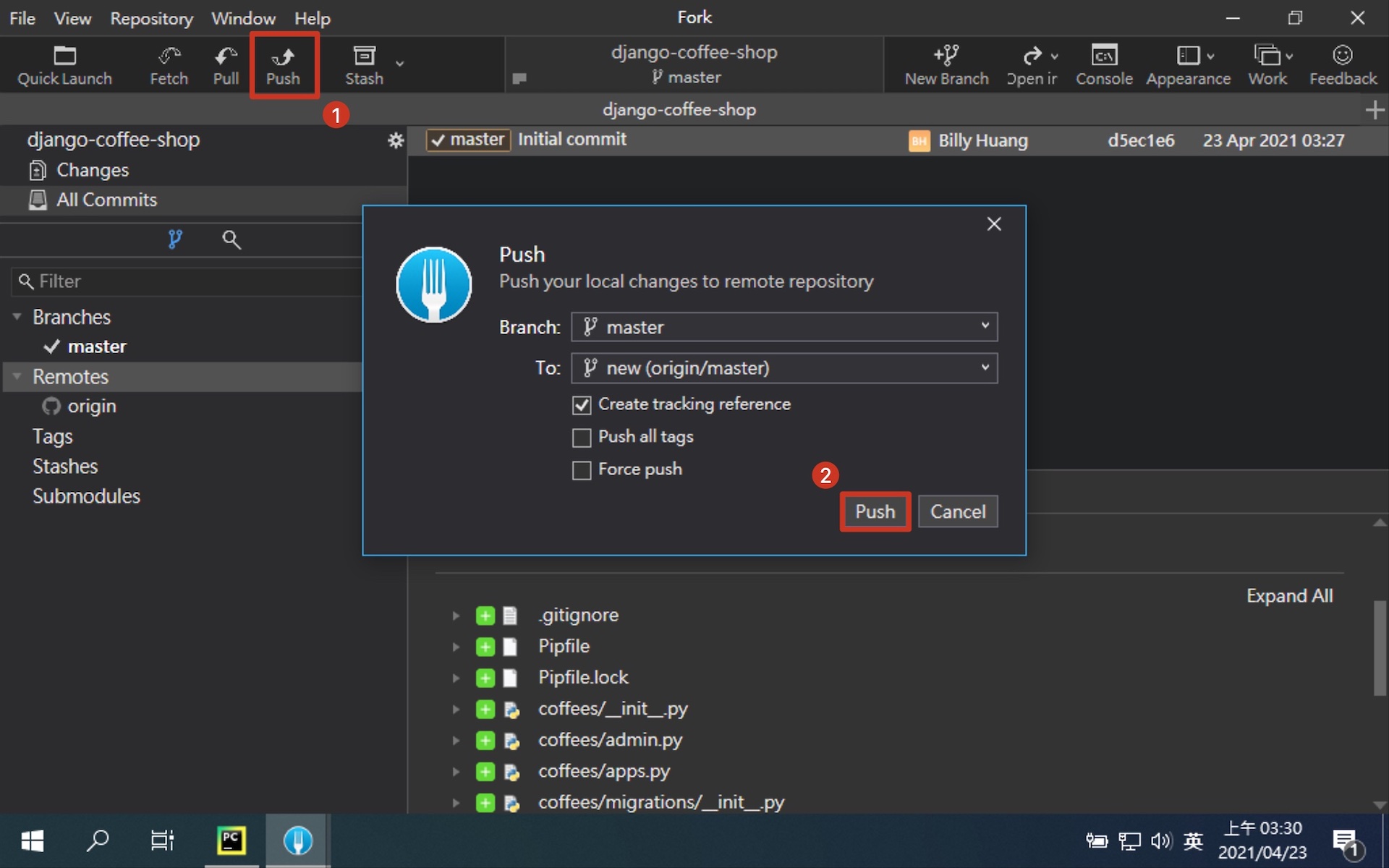The width and height of the screenshot is (1389, 868).
Task: Select coffees/admin.py file
Action: (x=610, y=740)
